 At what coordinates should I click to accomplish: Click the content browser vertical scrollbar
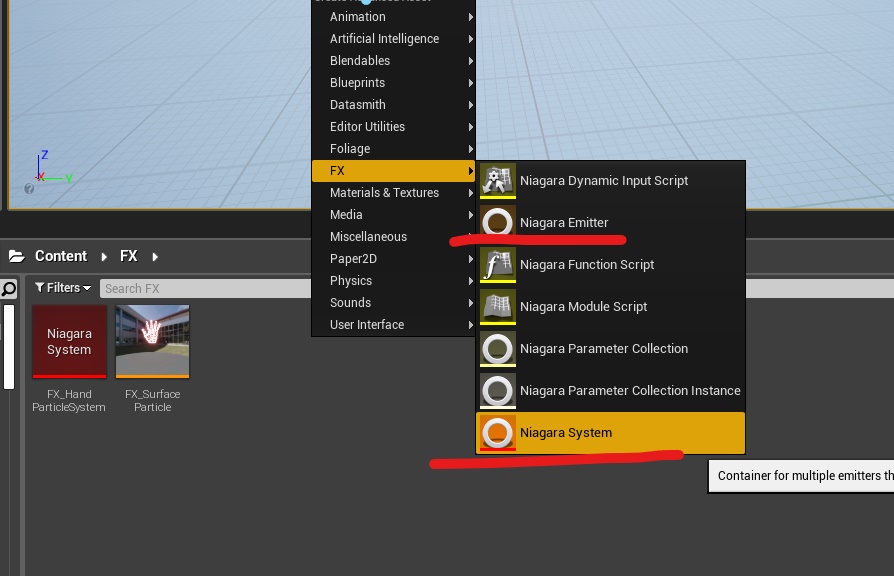(9, 347)
